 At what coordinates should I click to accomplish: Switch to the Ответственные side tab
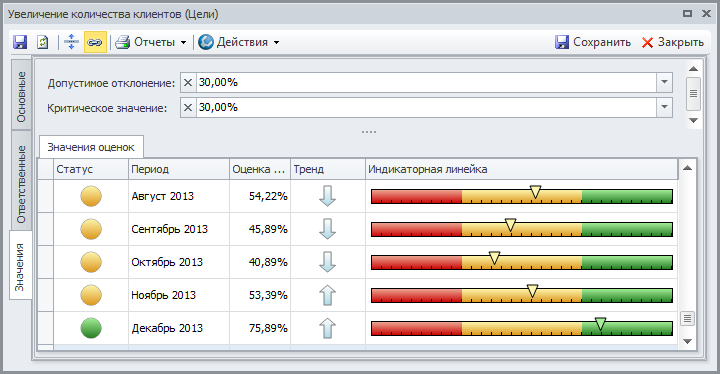(21, 182)
